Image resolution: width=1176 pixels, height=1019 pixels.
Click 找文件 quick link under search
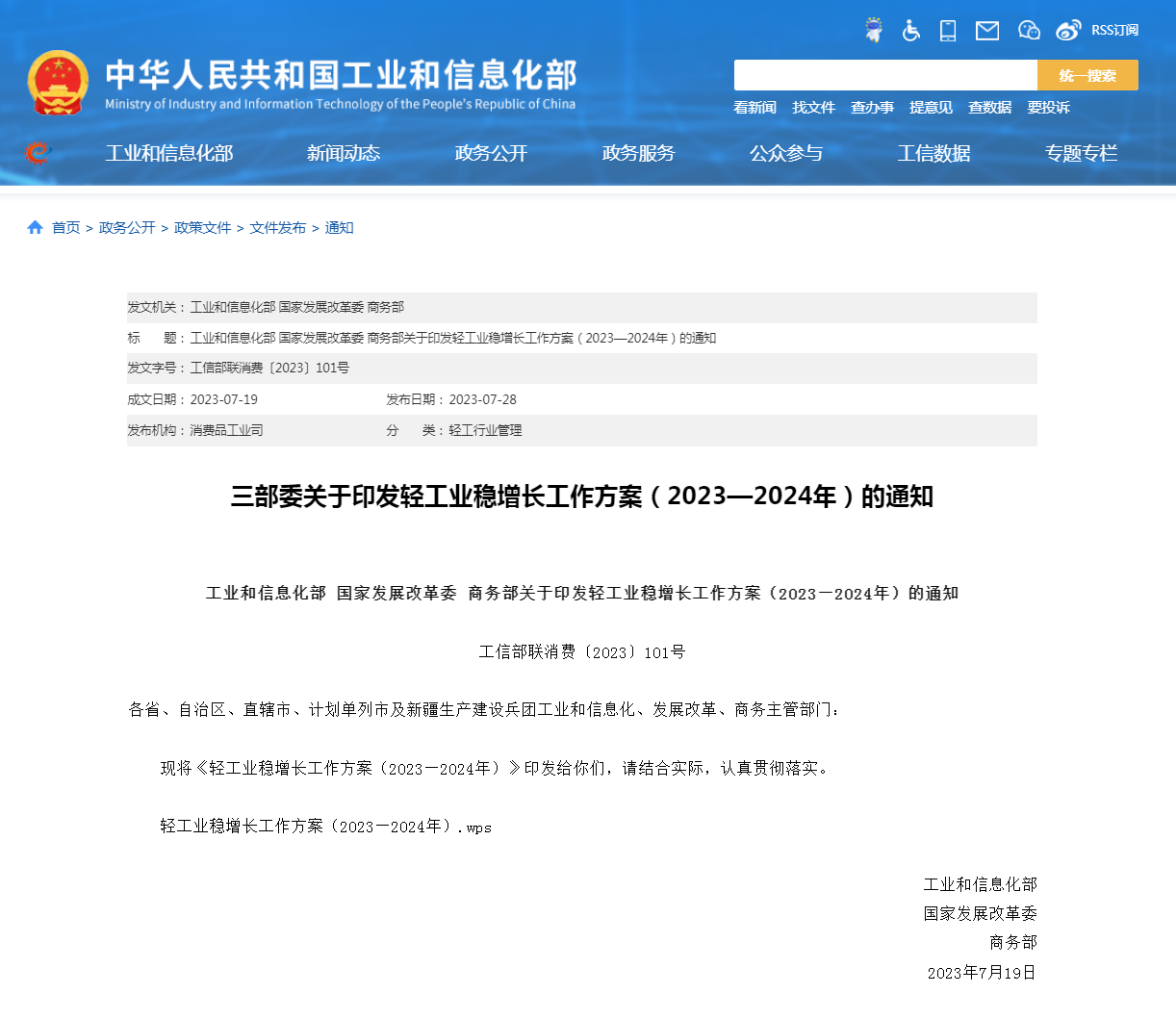(x=813, y=108)
